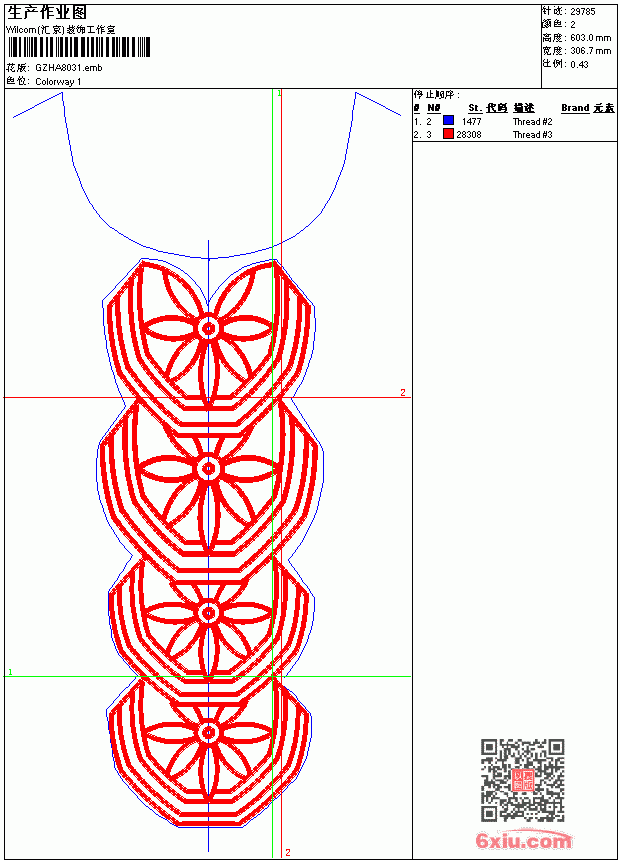The width and height of the screenshot is (620, 860).
Task: Select the Thread #3 row description
Action: click(532, 134)
